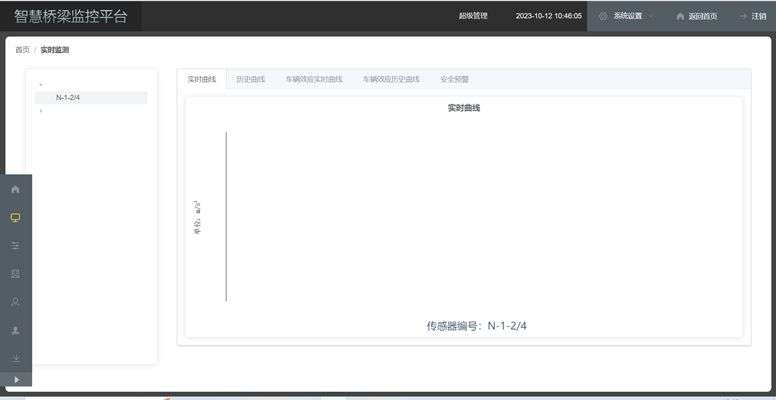Go to the 安全预警 tab
Screen dimensions: 776x400
pyautogui.click(x=454, y=79)
